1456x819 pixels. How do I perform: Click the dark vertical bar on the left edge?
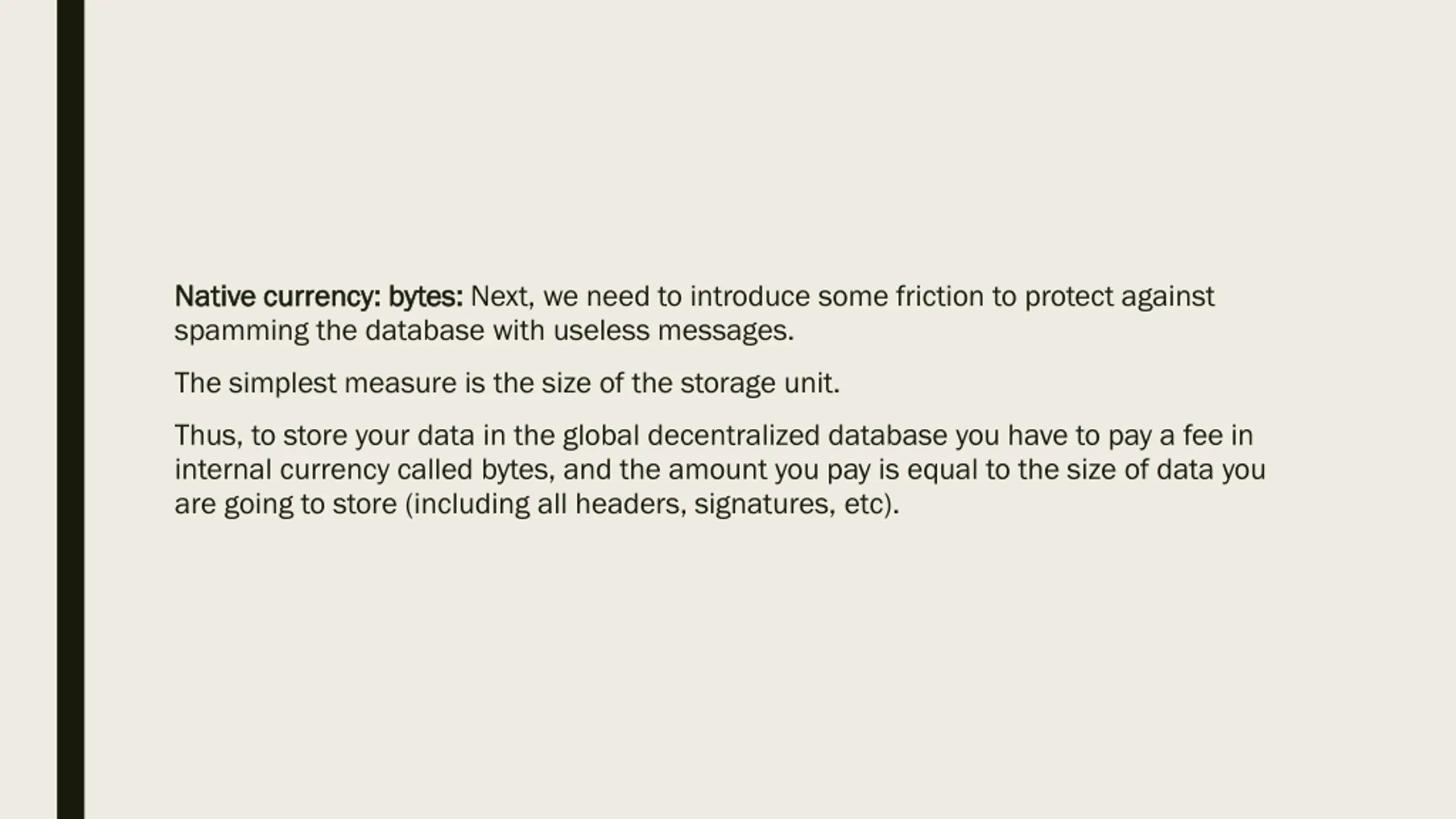tap(71, 409)
